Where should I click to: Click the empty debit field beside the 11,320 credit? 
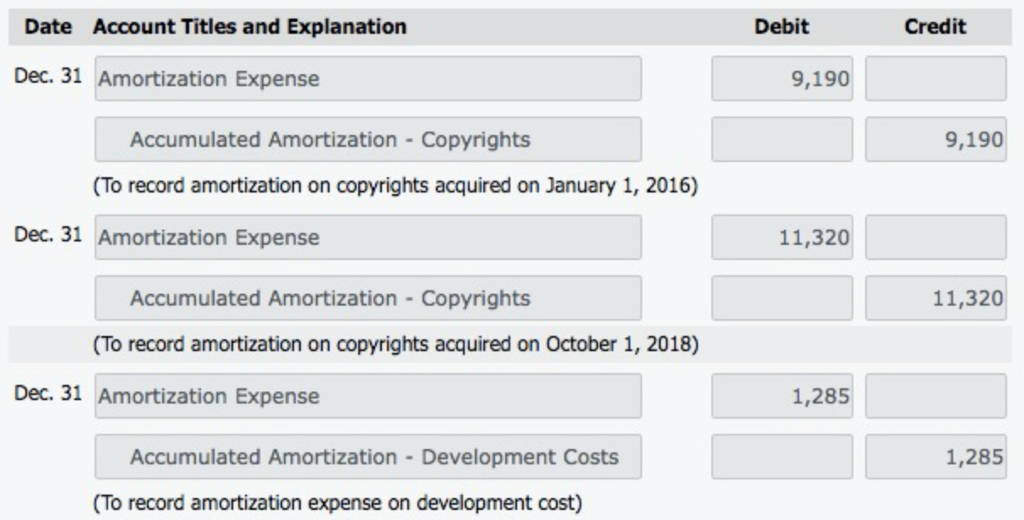(x=782, y=298)
